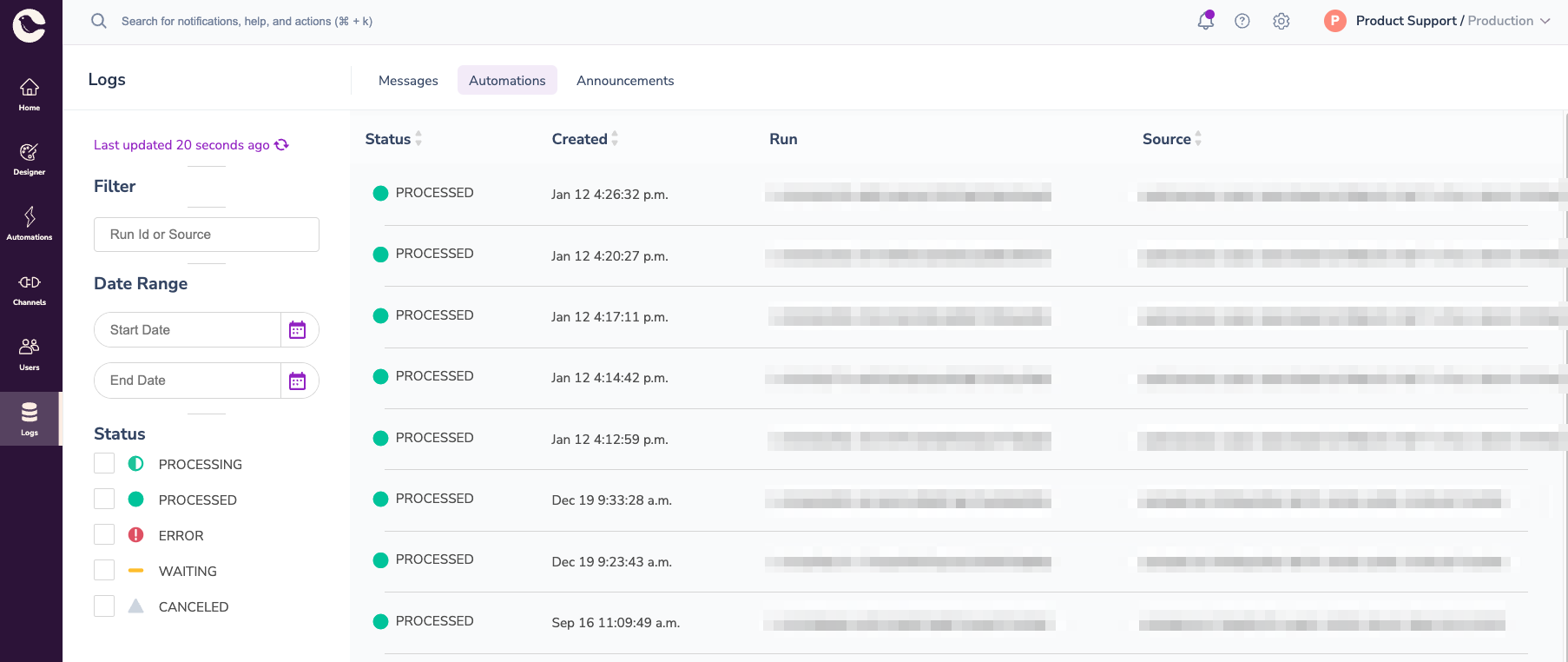This screenshot has height=662, width=1568.
Task: Click the Start Date input field
Action: pyautogui.click(x=188, y=330)
